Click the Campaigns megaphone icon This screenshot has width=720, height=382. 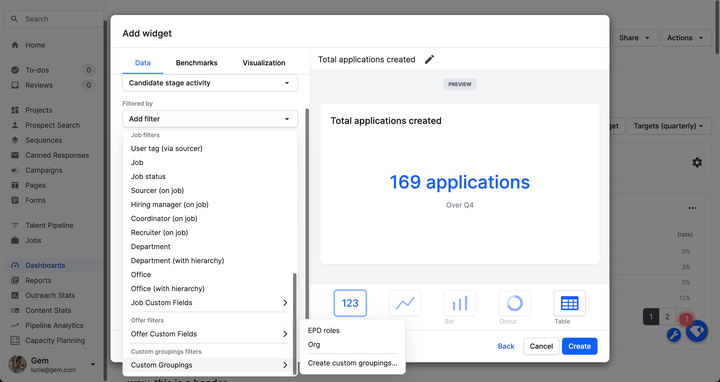point(15,170)
